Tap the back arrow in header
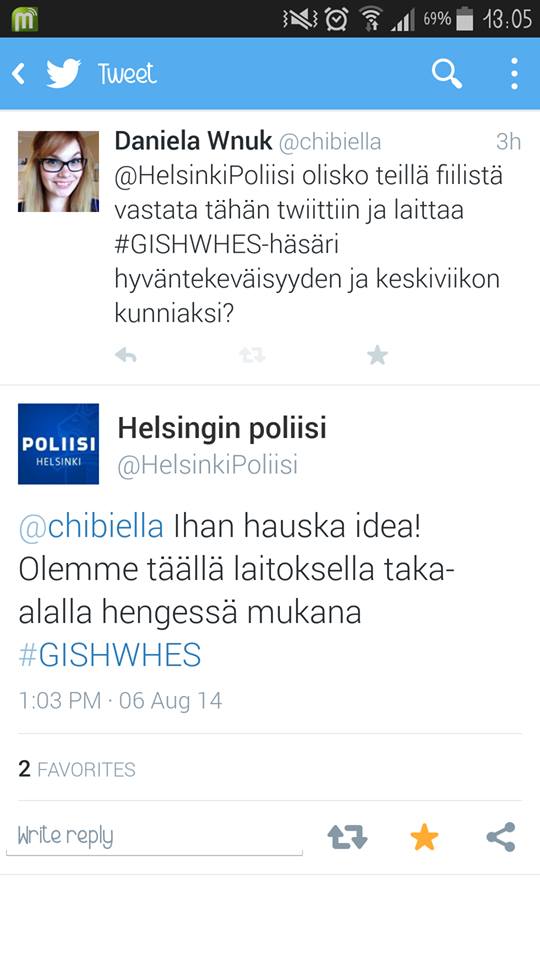 (18, 74)
